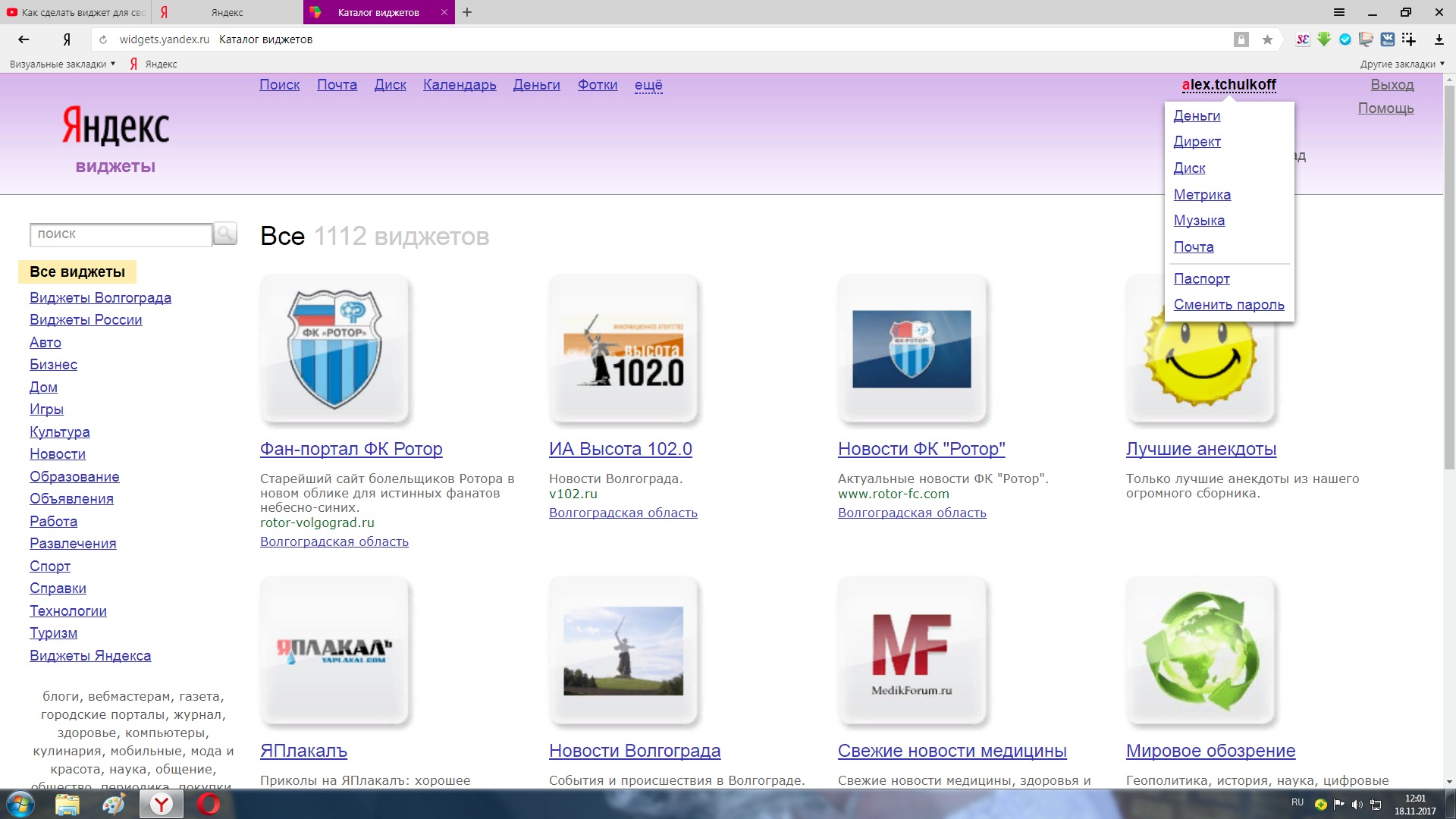Select the Все виджеты category
This screenshot has width=1456, height=819.
click(77, 271)
